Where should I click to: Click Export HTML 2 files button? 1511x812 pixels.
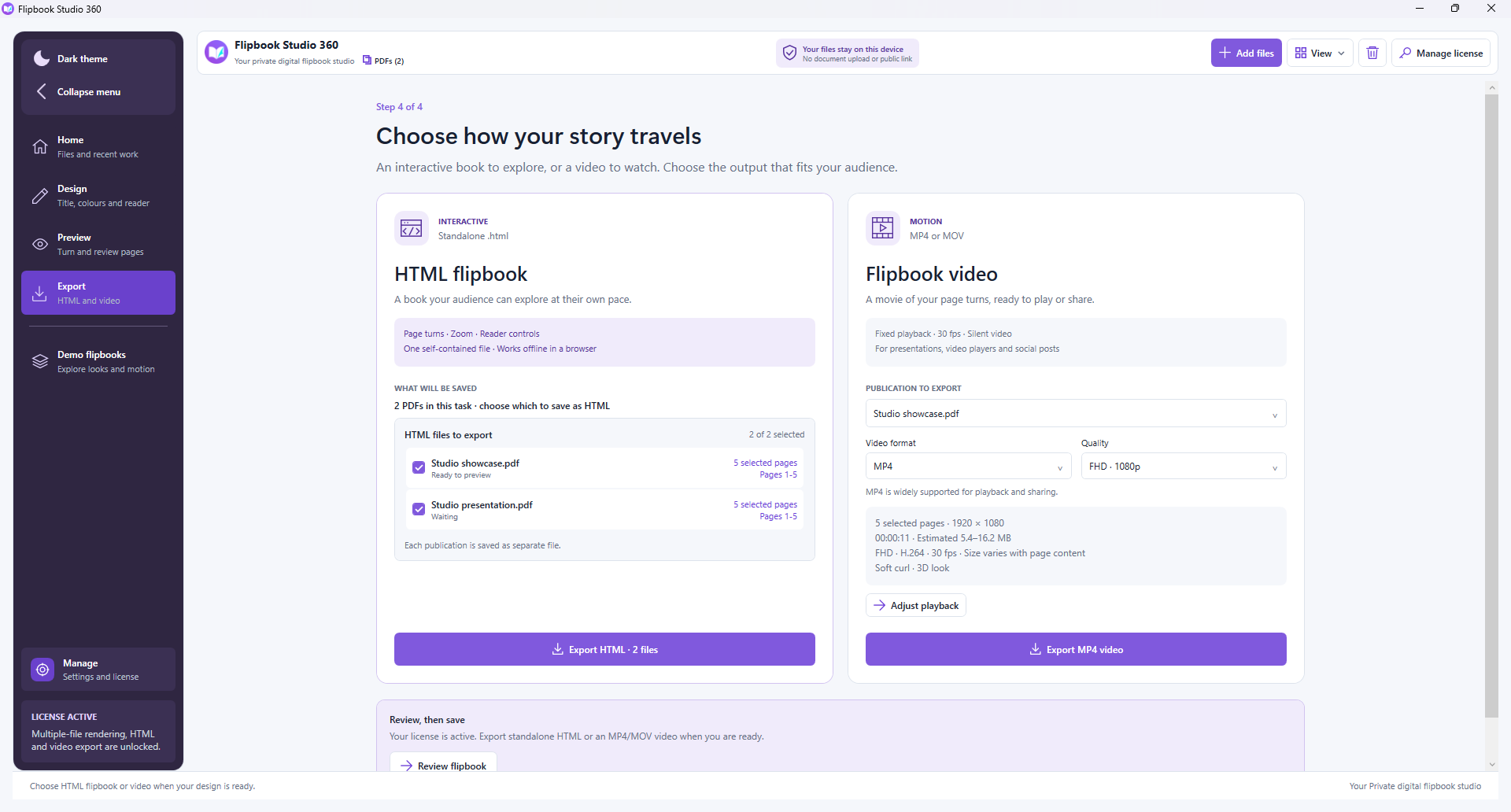604,649
